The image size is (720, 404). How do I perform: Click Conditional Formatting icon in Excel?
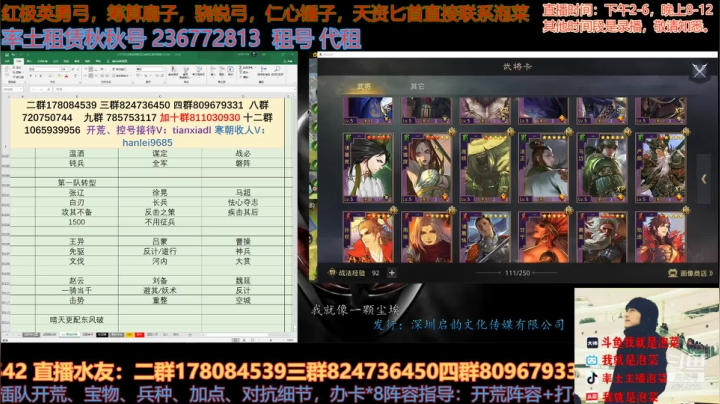pyautogui.click(x=173, y=71)
